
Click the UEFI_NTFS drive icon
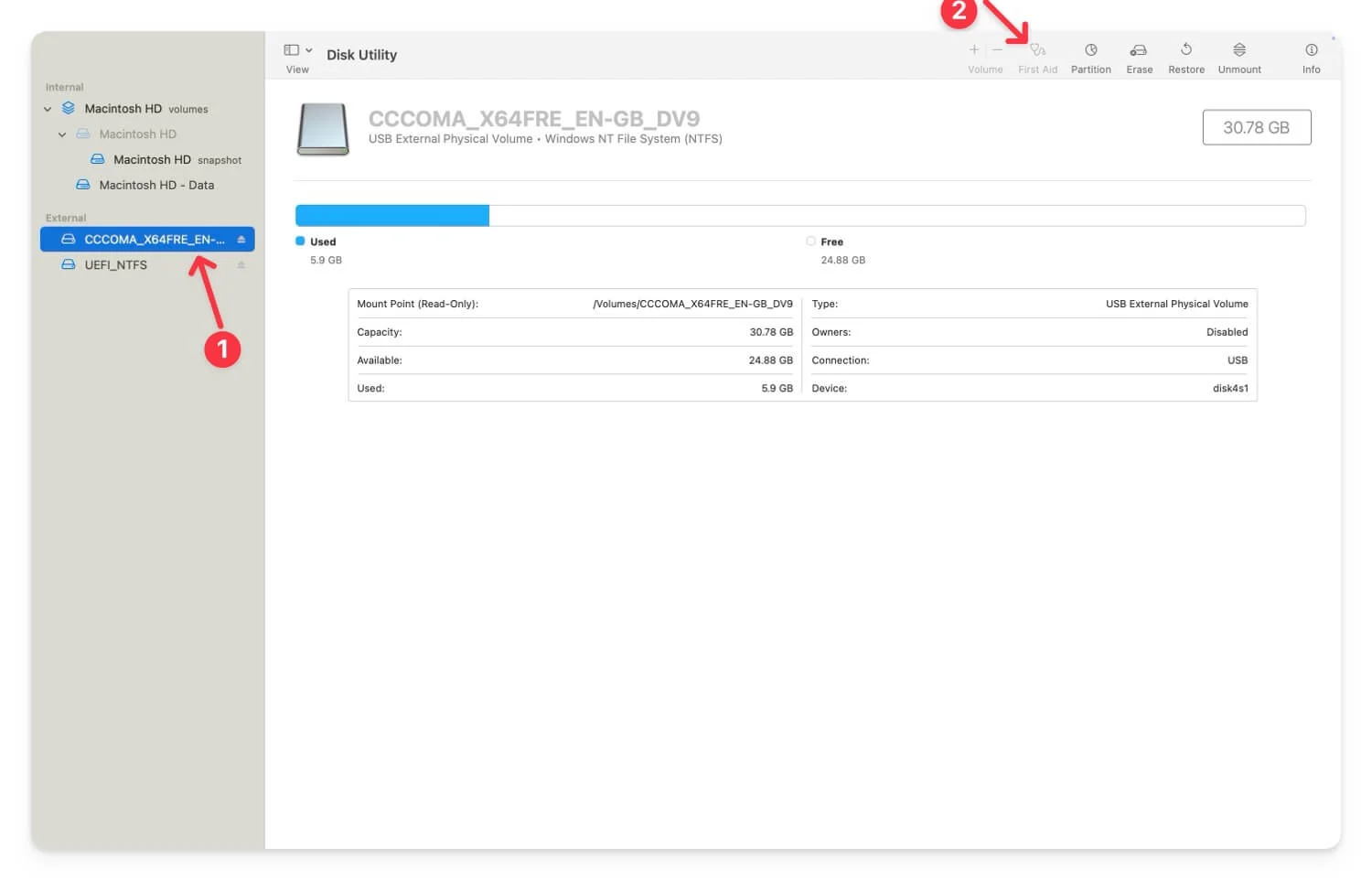[x=69, y=264]
